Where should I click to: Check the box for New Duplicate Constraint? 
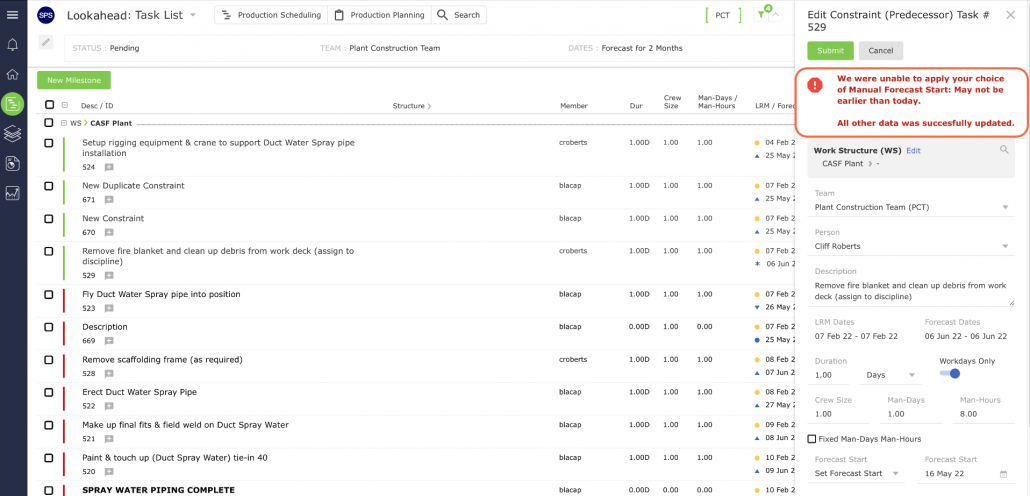tap(49, 186)
